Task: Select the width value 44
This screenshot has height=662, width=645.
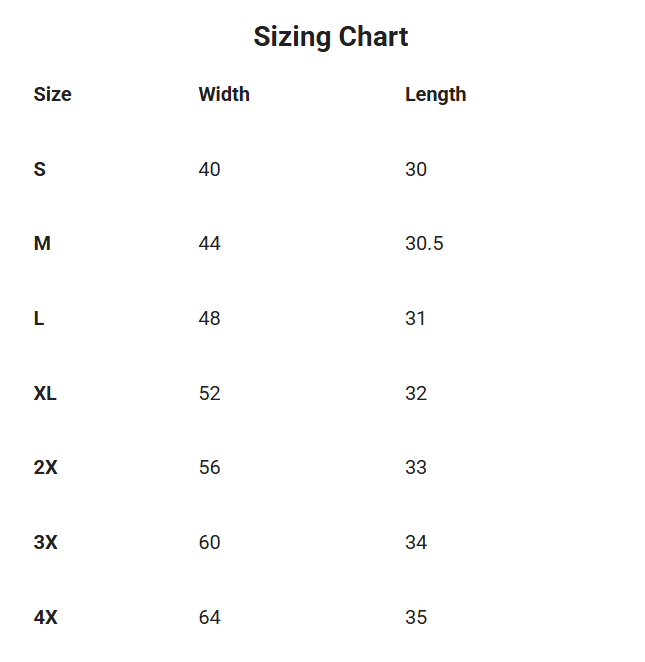Action: coord(209,244)
